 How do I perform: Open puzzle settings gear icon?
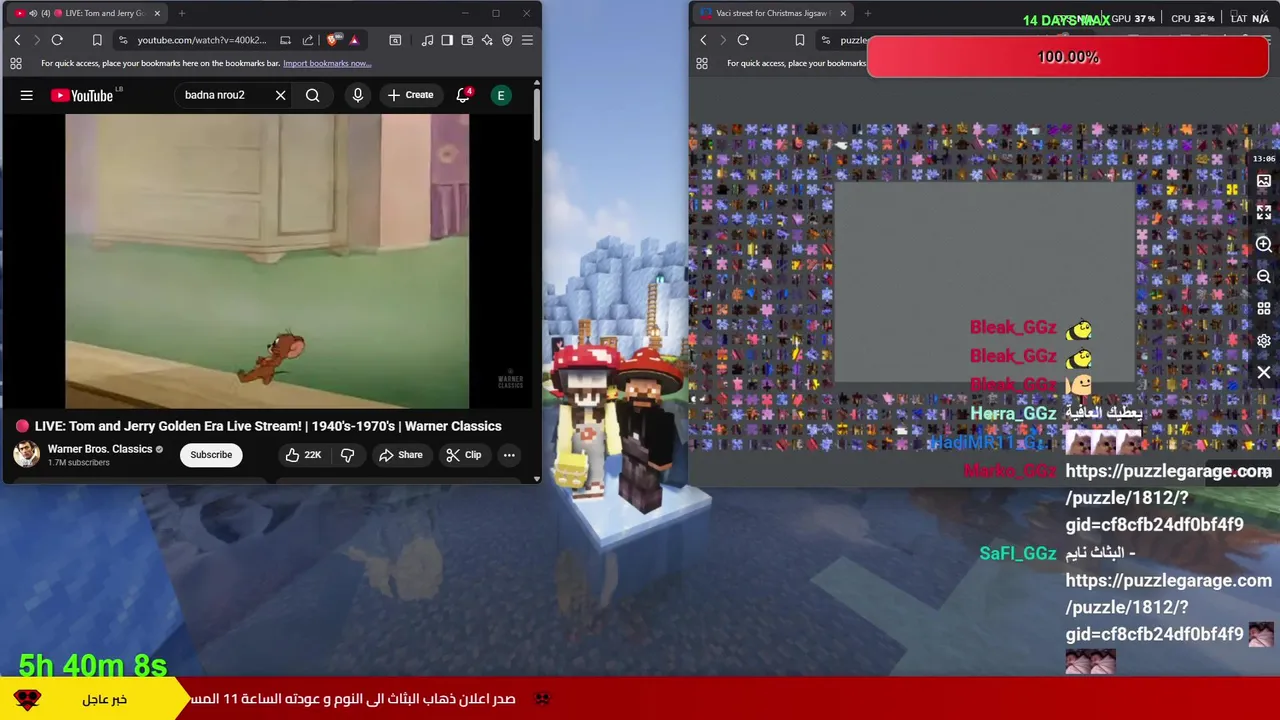point(1264,341)
